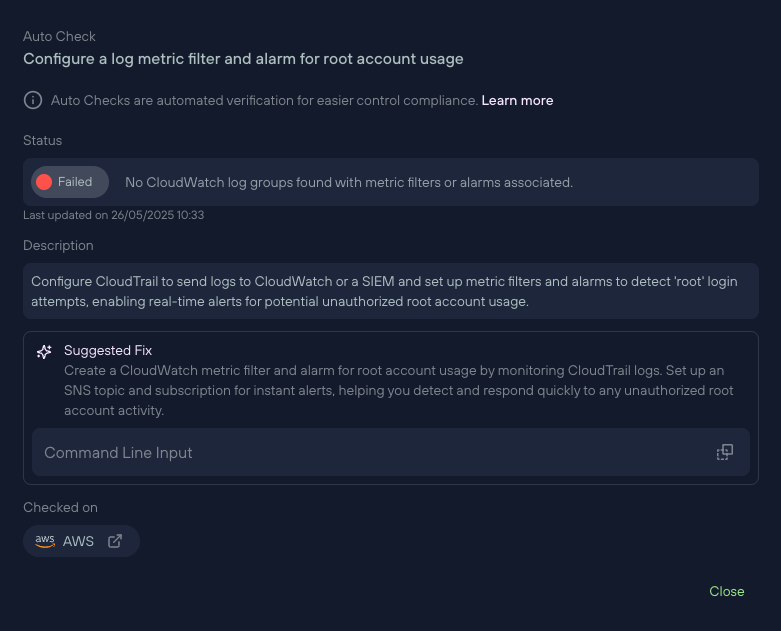This screenshot has height=631, width=781.
Task: Click the info circle icon beside Auto Checks text
Action: 33,100
